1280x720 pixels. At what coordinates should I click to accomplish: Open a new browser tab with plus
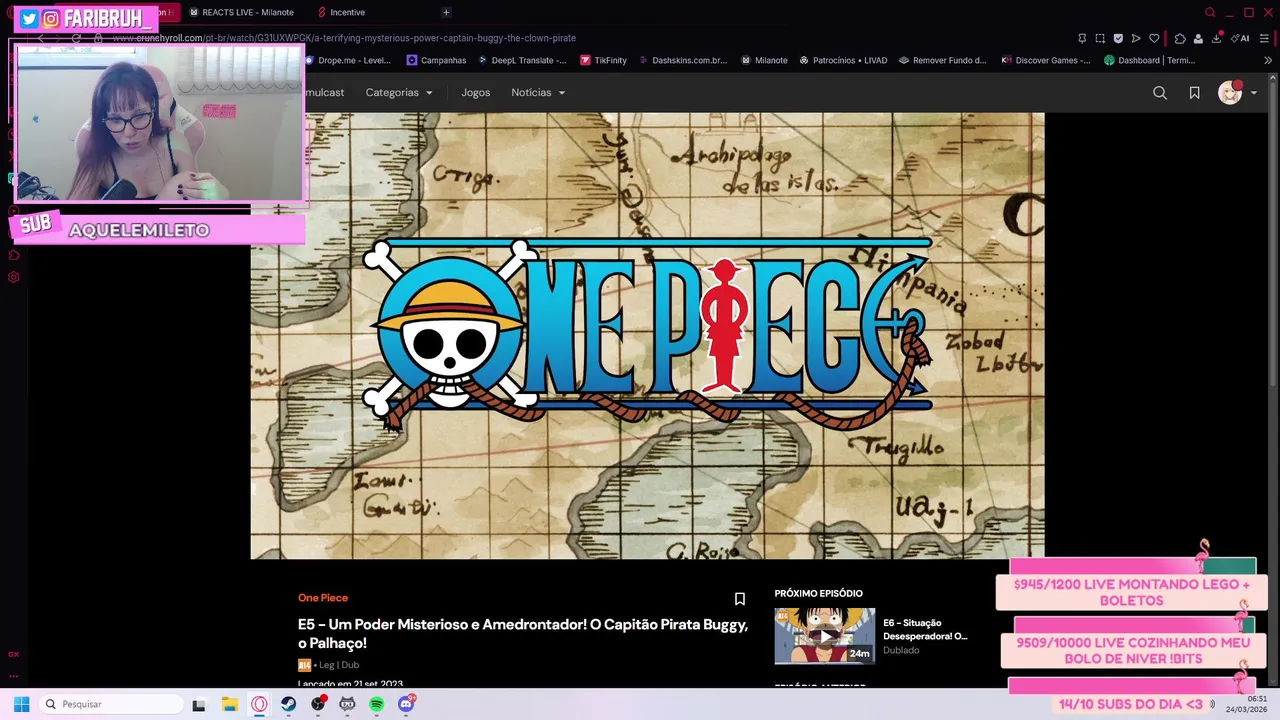(x=446, y=12)
